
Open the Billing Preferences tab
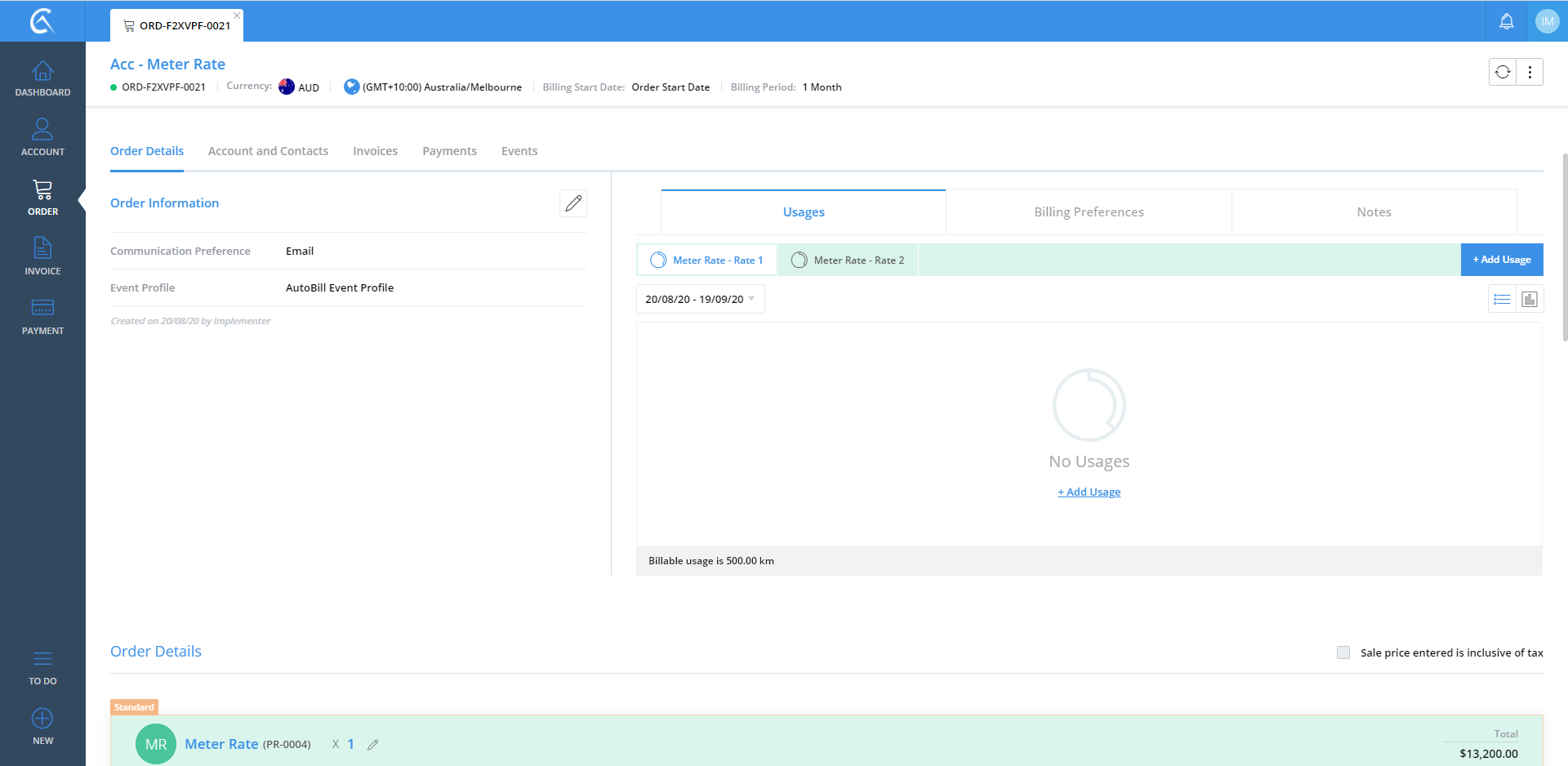1089,212
